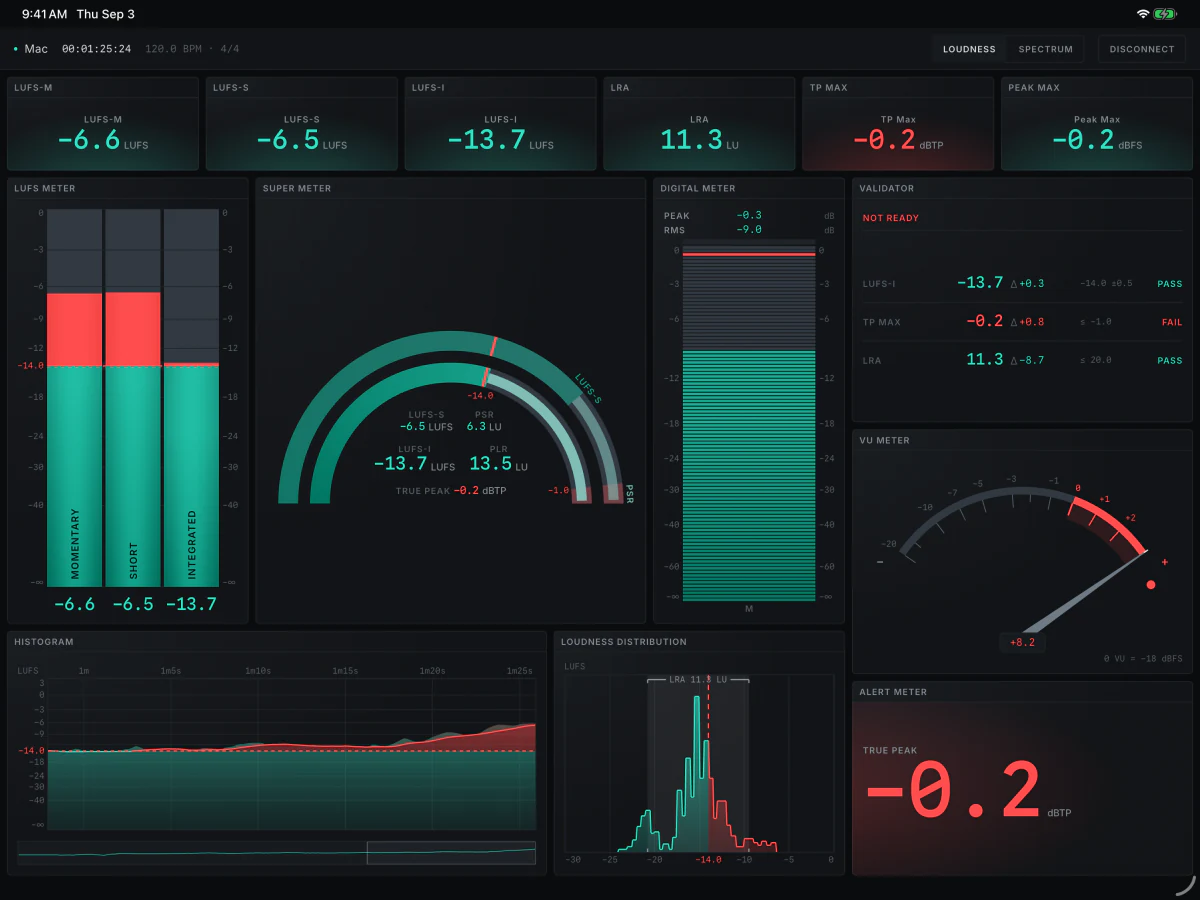Click the 1m20s time label in histogram
The height and width of the screenshot is (900, 1200).
(432, 671)
